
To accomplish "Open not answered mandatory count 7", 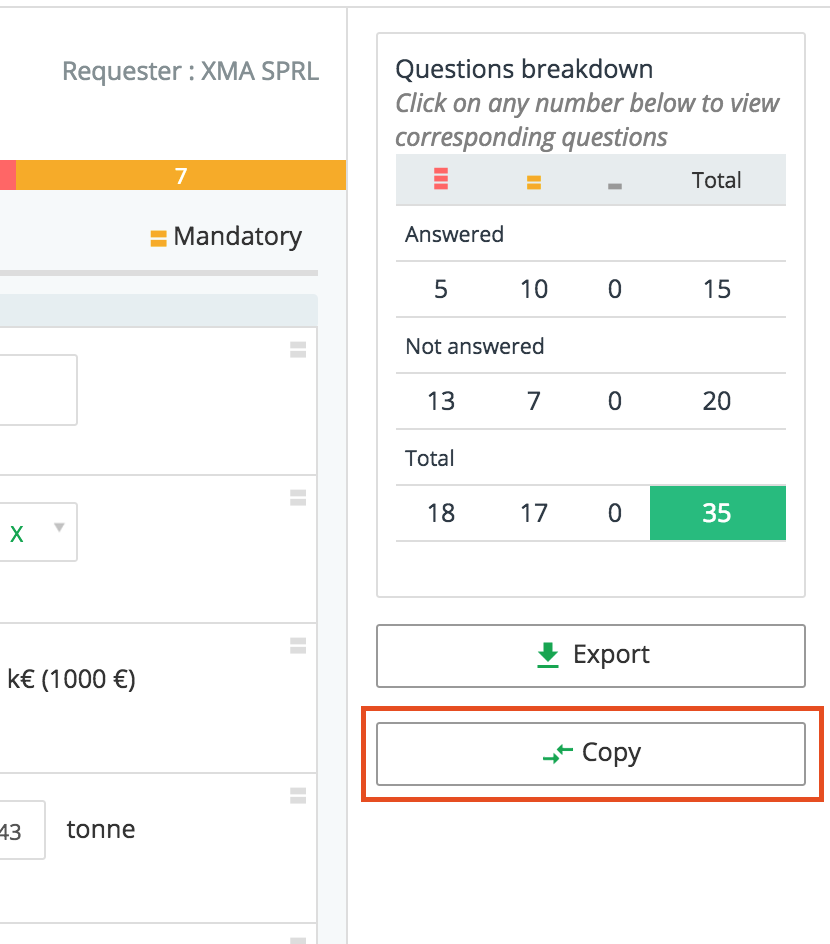I will pos(534,401).
